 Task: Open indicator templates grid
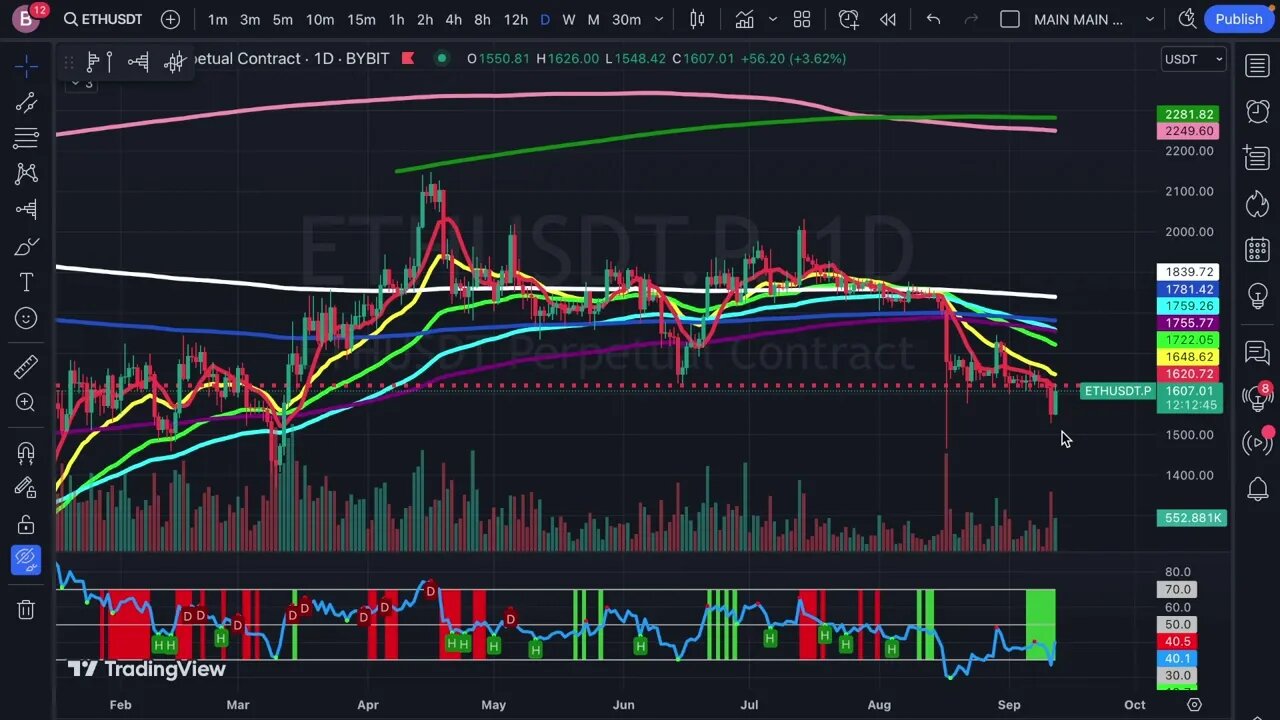click(802, 19)
